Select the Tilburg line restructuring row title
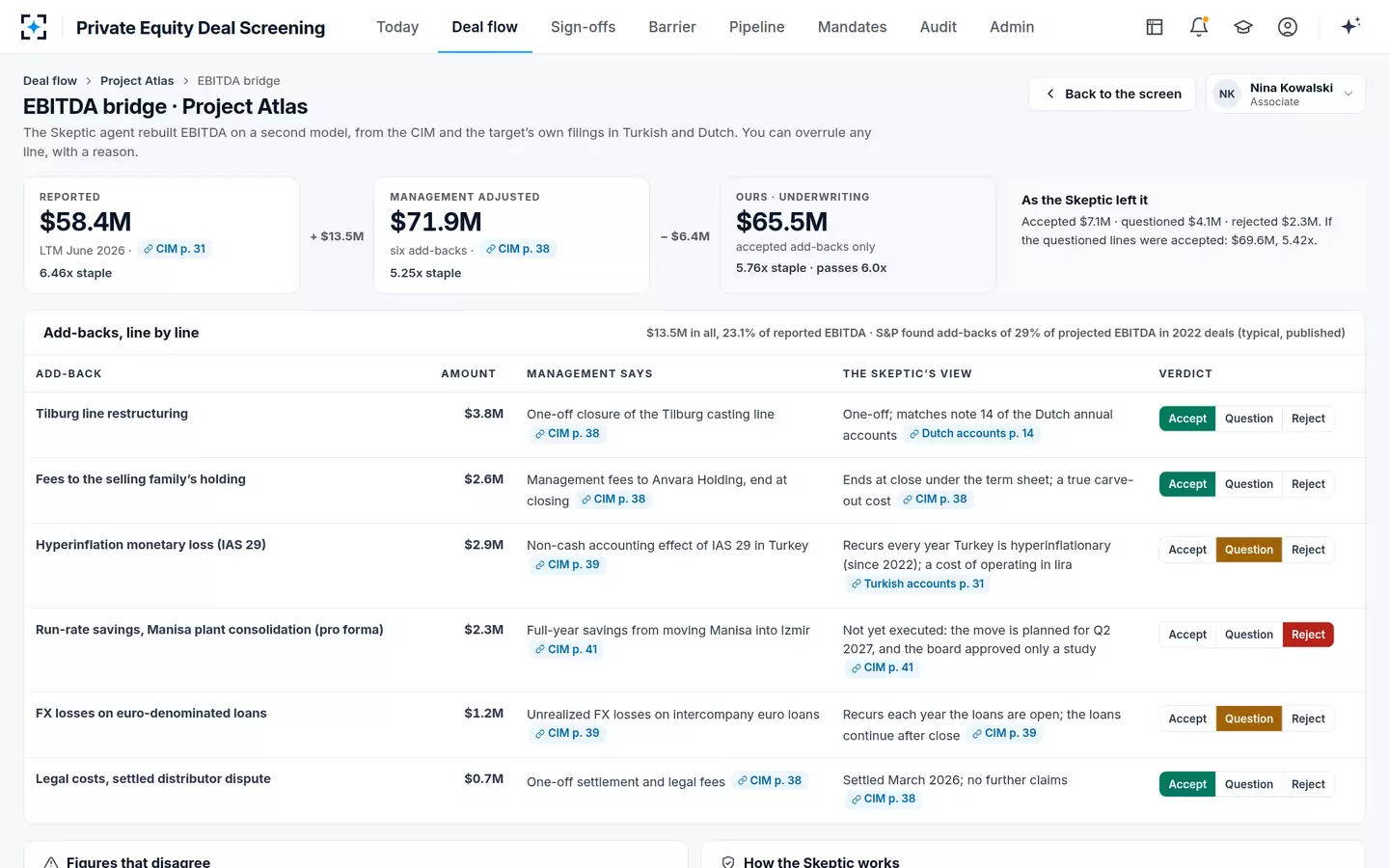This screenshot has width=1389, height=868. tap(112, 414)
